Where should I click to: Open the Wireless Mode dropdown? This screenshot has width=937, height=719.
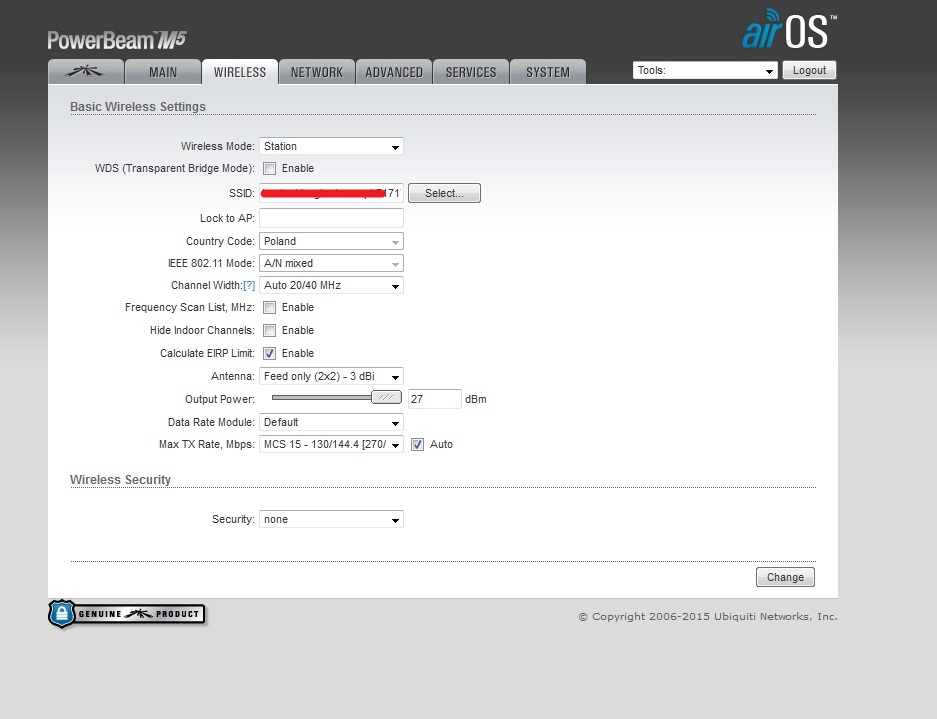(331, 146)
